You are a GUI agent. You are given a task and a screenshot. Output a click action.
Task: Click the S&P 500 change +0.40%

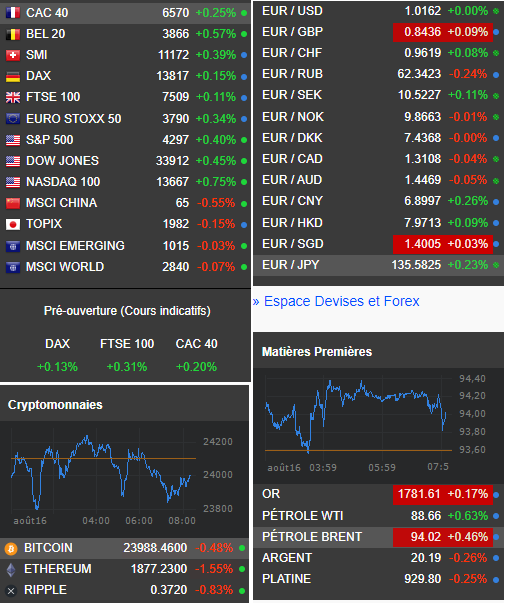(216, 140)
